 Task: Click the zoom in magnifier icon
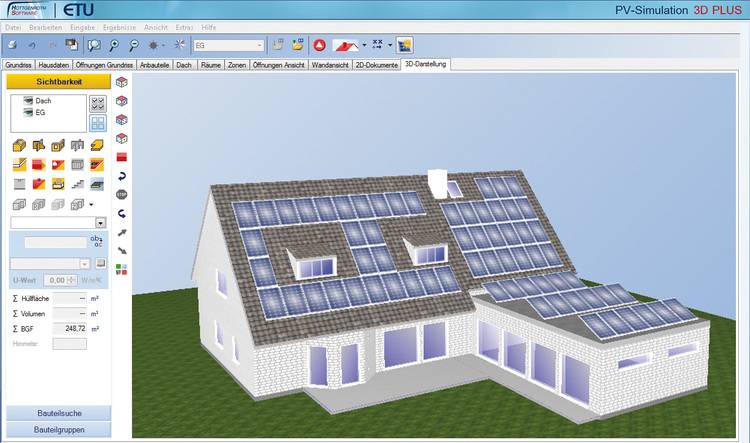pyautogui.click(x=116, y=45)
